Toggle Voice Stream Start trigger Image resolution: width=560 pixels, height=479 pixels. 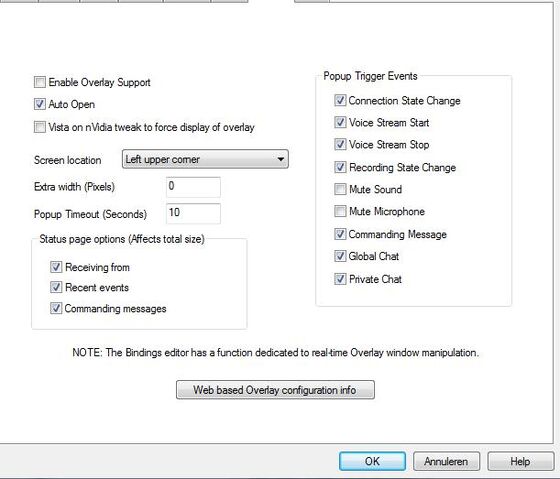340,122
